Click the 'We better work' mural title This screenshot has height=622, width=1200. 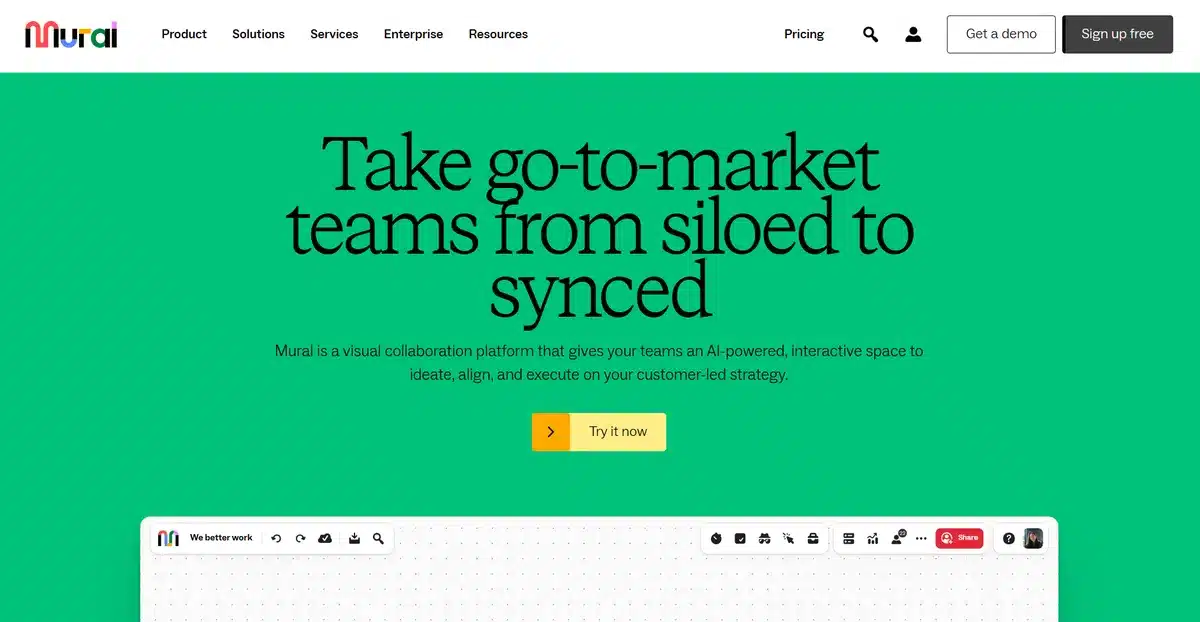click(x=221, y=538)
